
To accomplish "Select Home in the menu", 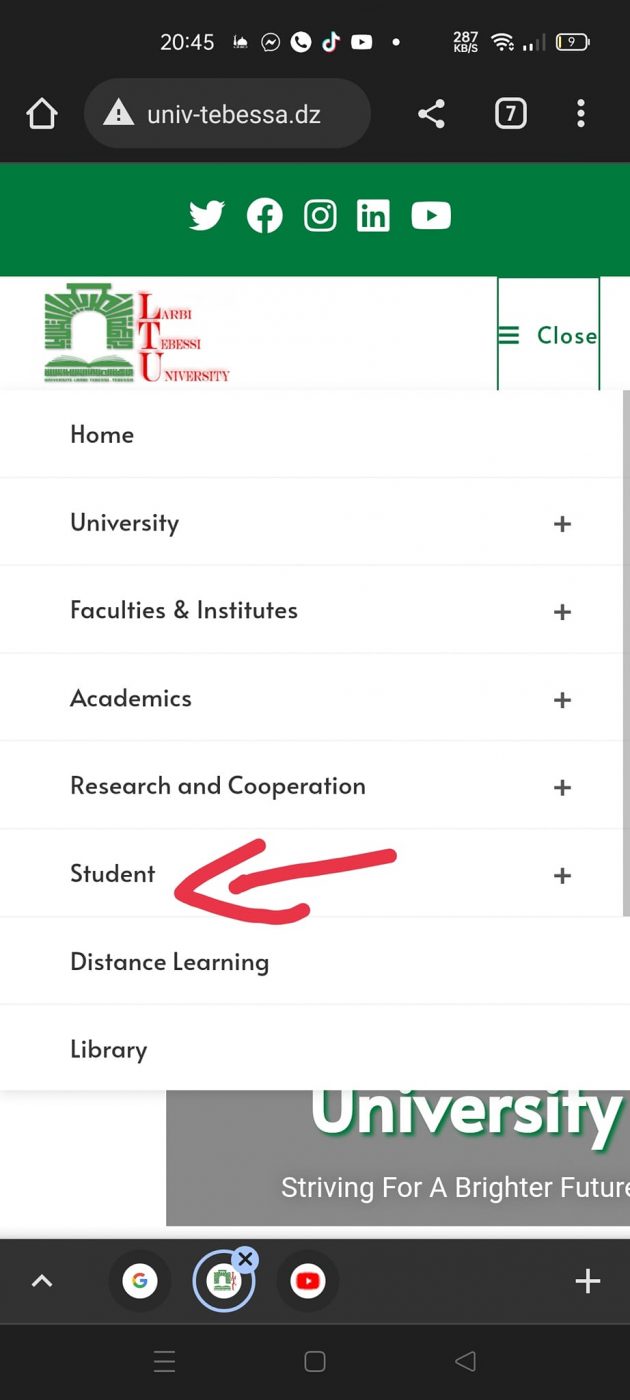I will (102, 435).
